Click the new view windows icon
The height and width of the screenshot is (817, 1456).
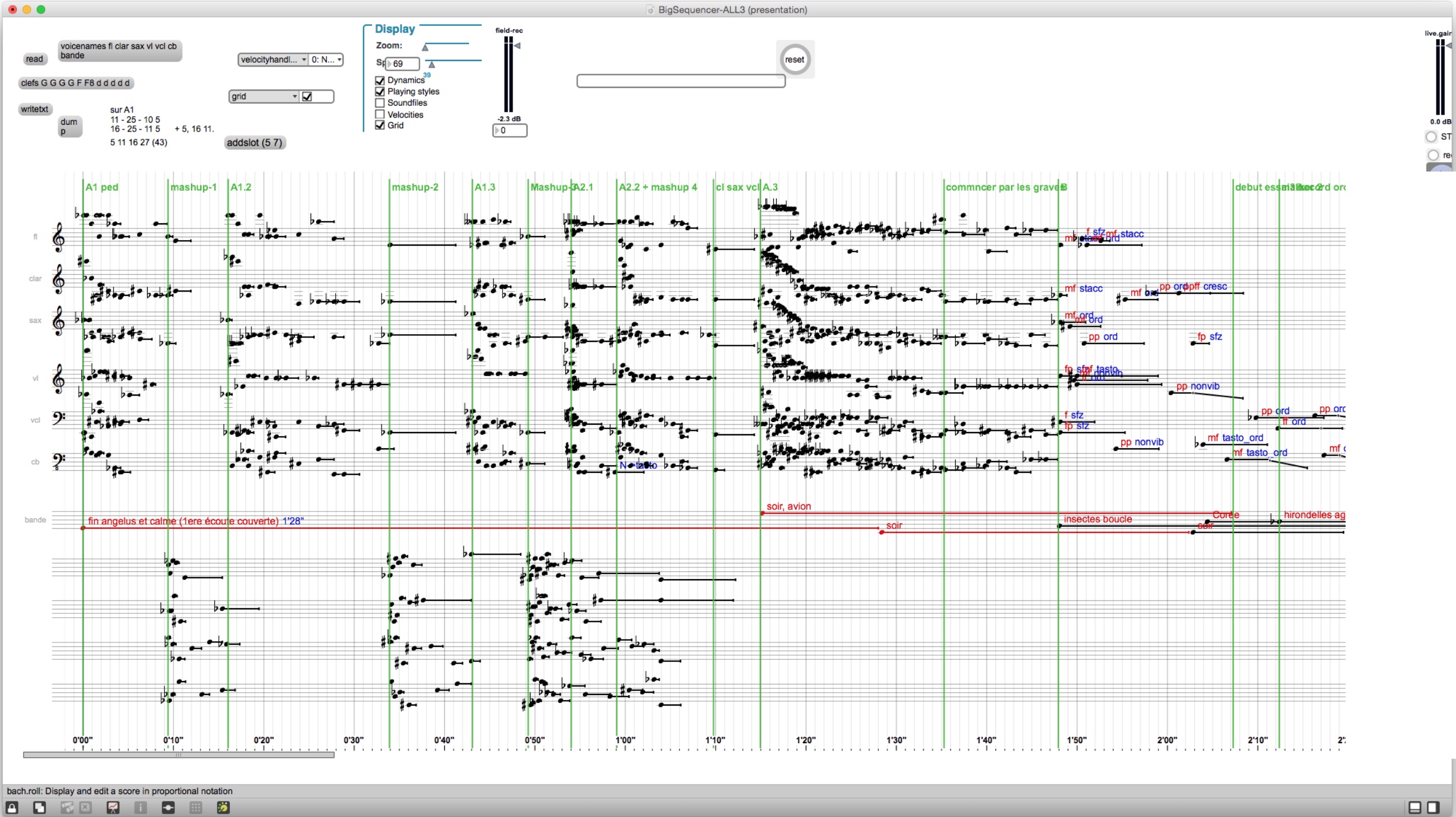click(39, 807)
